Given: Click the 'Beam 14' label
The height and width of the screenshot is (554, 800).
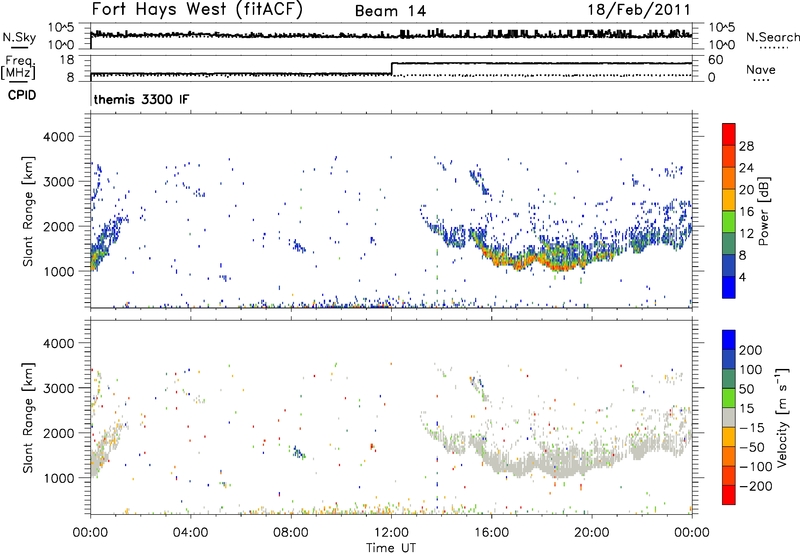Looking at the screenshot, I should point(390,11).
